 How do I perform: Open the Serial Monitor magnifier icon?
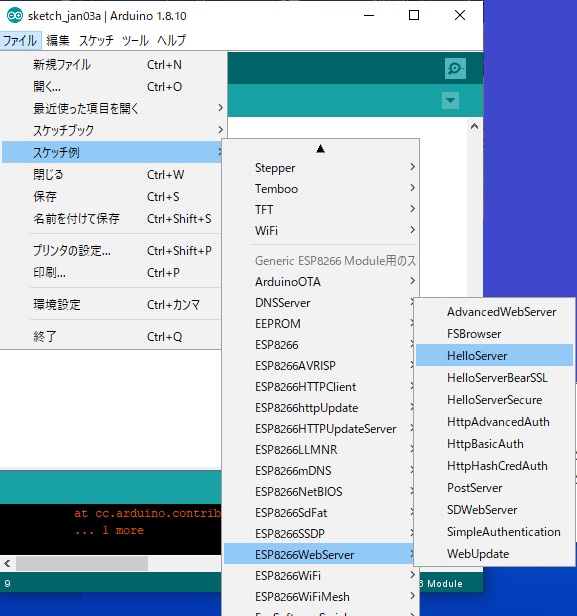click(455, 69)
